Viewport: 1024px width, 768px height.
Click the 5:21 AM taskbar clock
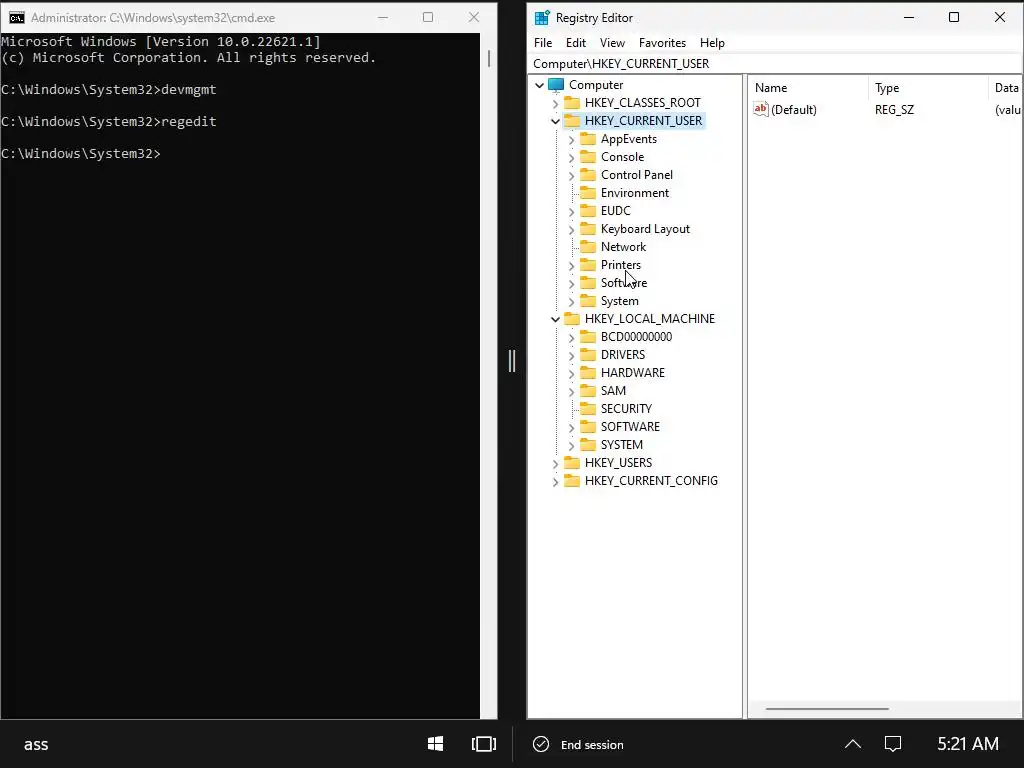(968, 744)
